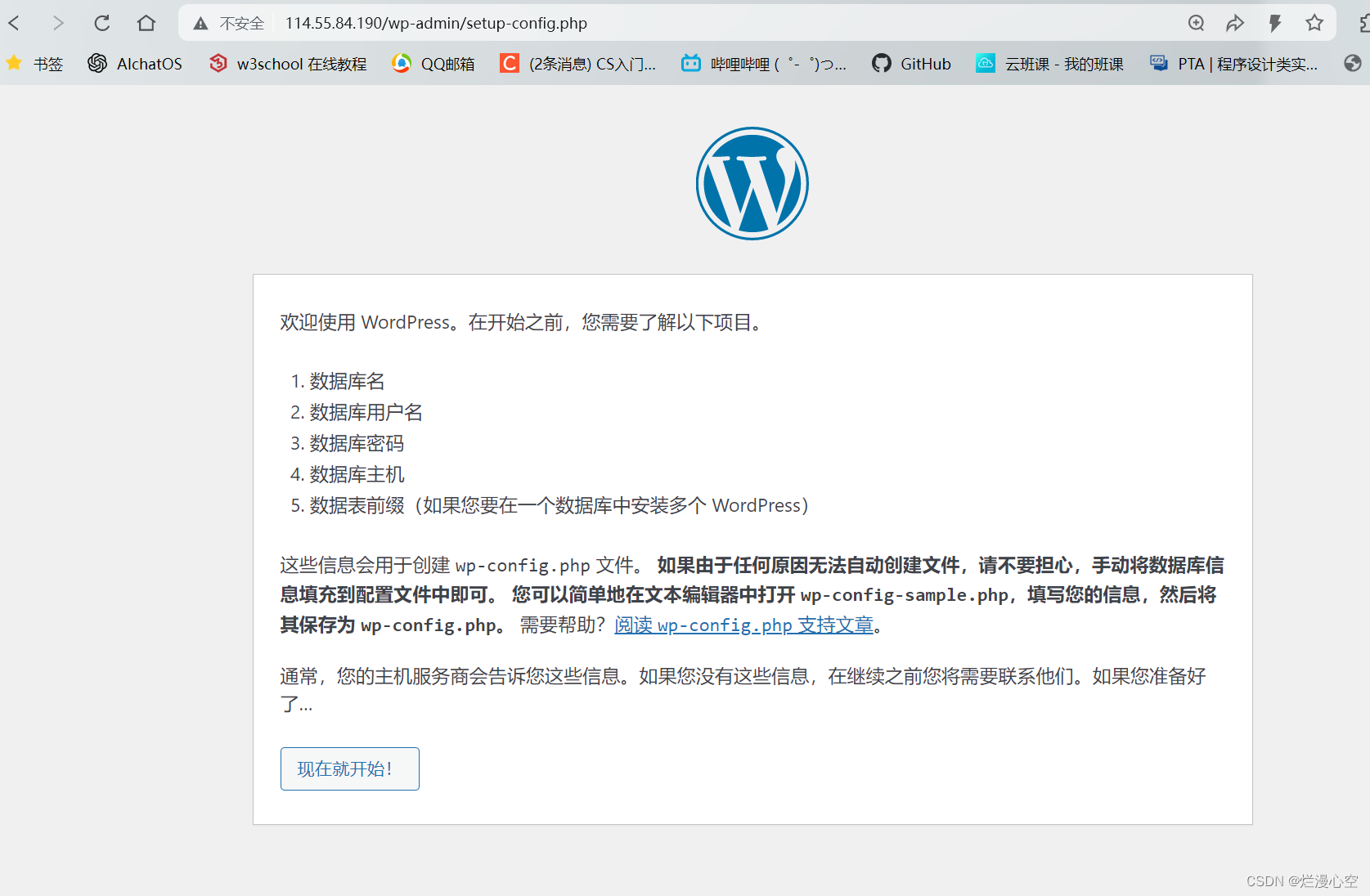Navigate back using the back arrow
Screen dimensions: 1370x896
pyautogui.click(x=13, y=23)
